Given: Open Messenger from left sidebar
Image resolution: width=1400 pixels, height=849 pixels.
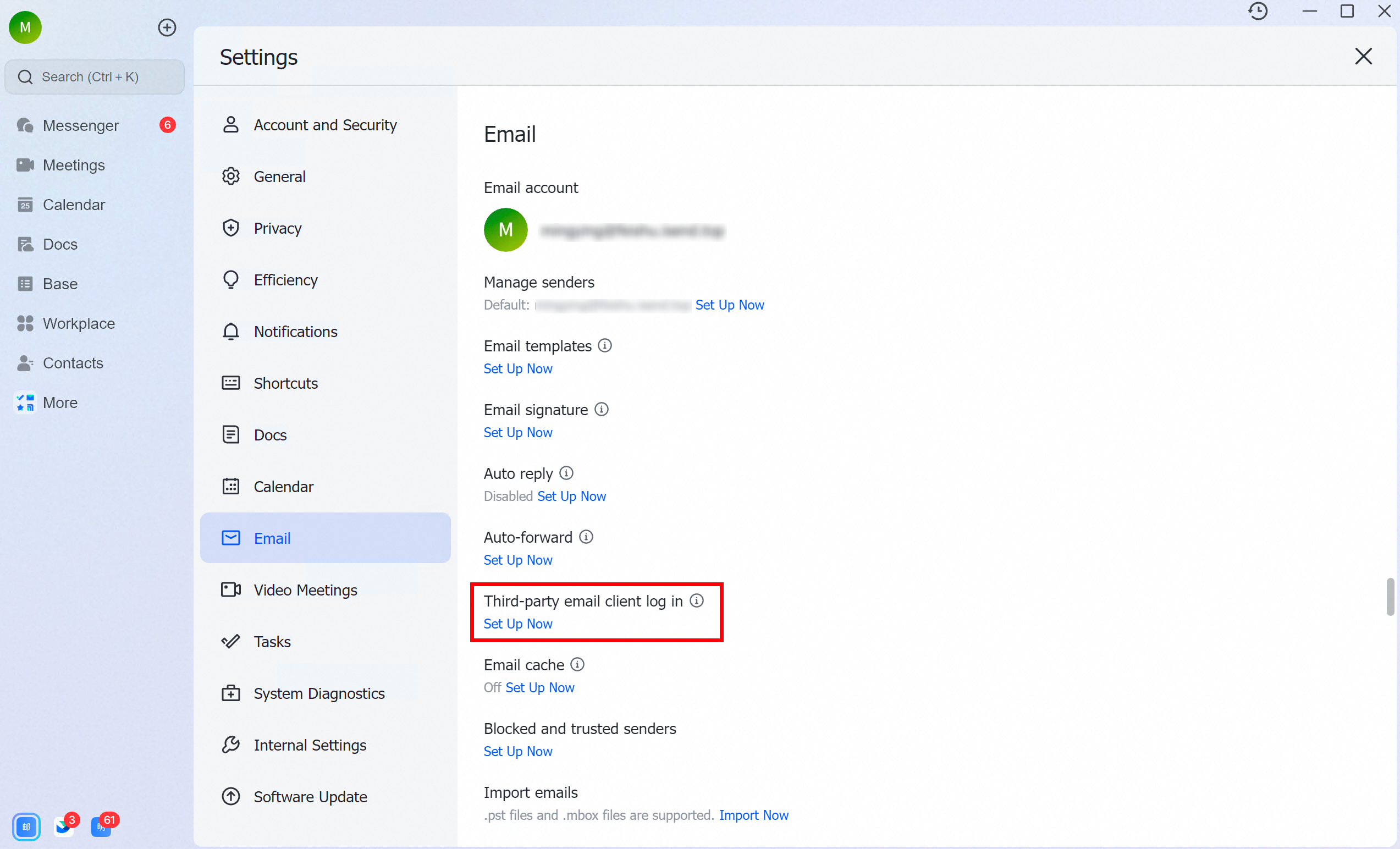Looking at the screenshot, I should point(81,125).
